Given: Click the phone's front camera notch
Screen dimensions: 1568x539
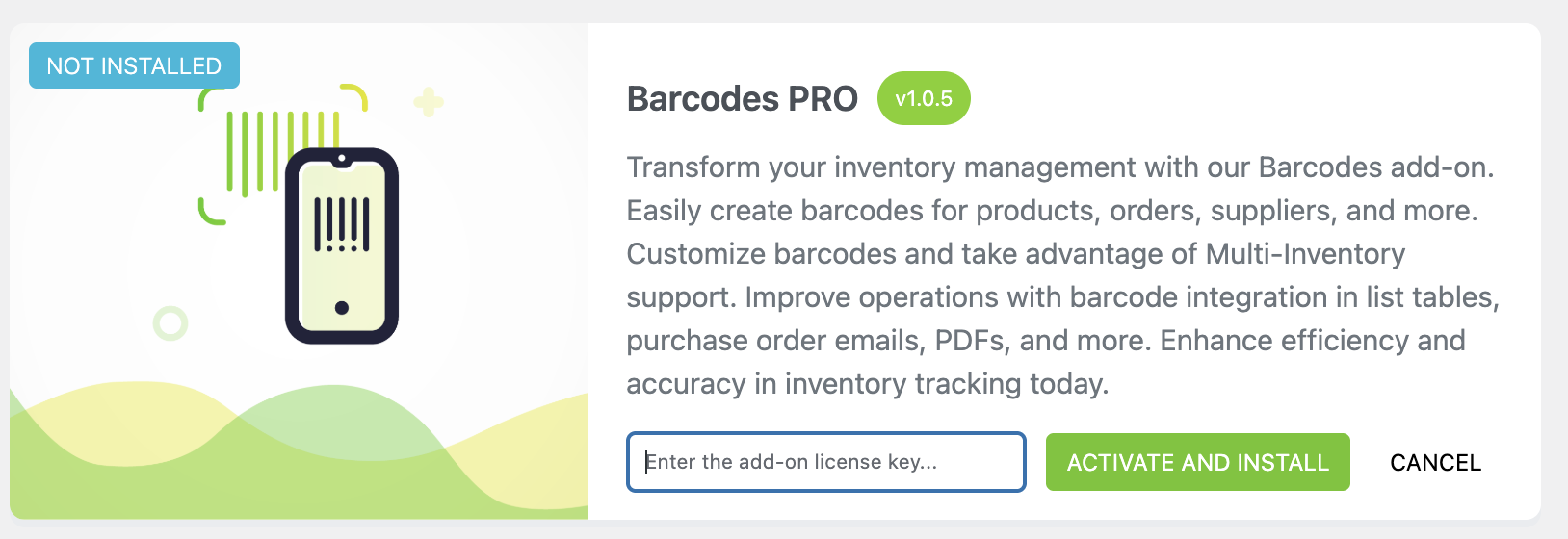Looking at the screenshot, I should (342, 159).
